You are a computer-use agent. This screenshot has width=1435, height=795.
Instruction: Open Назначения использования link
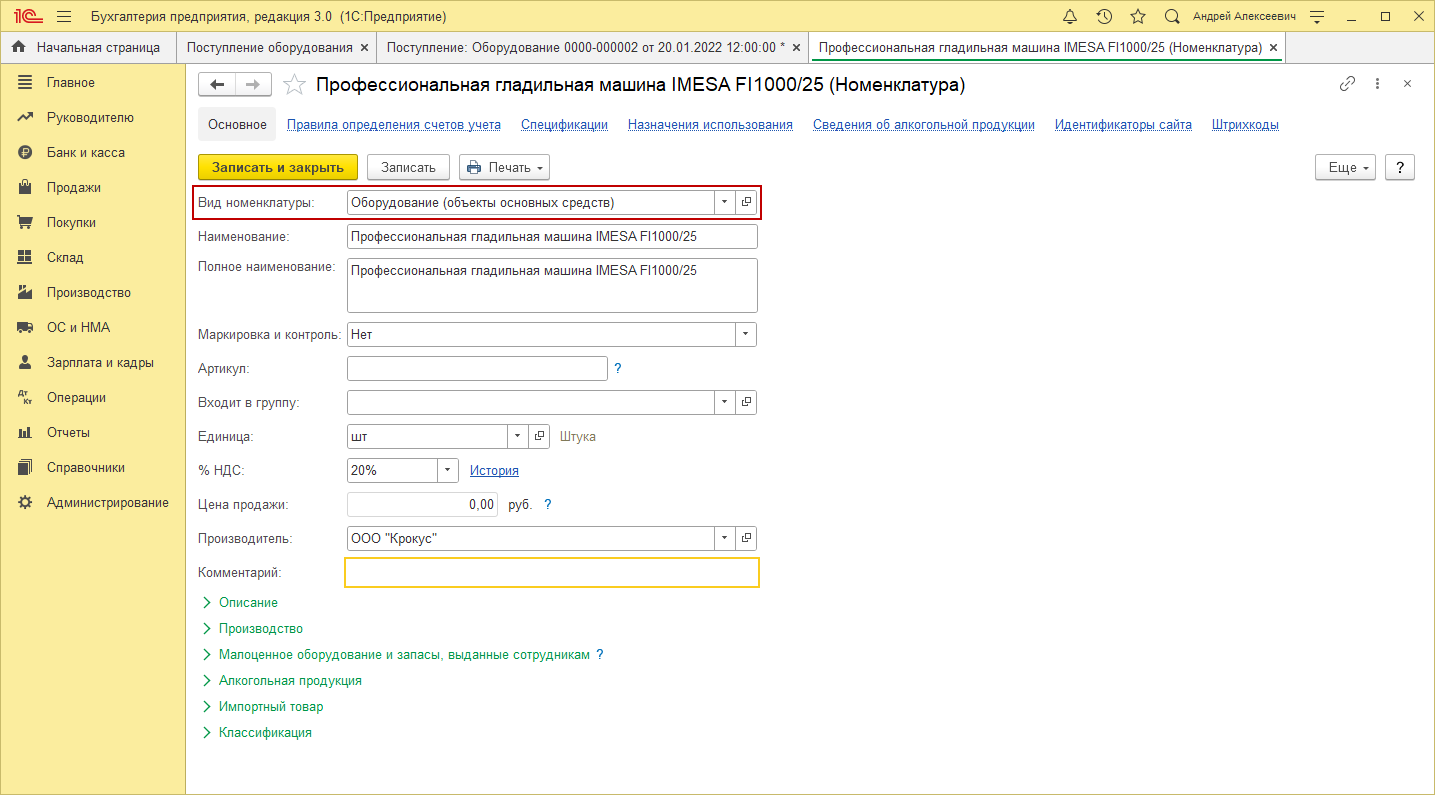coord(710,125)
